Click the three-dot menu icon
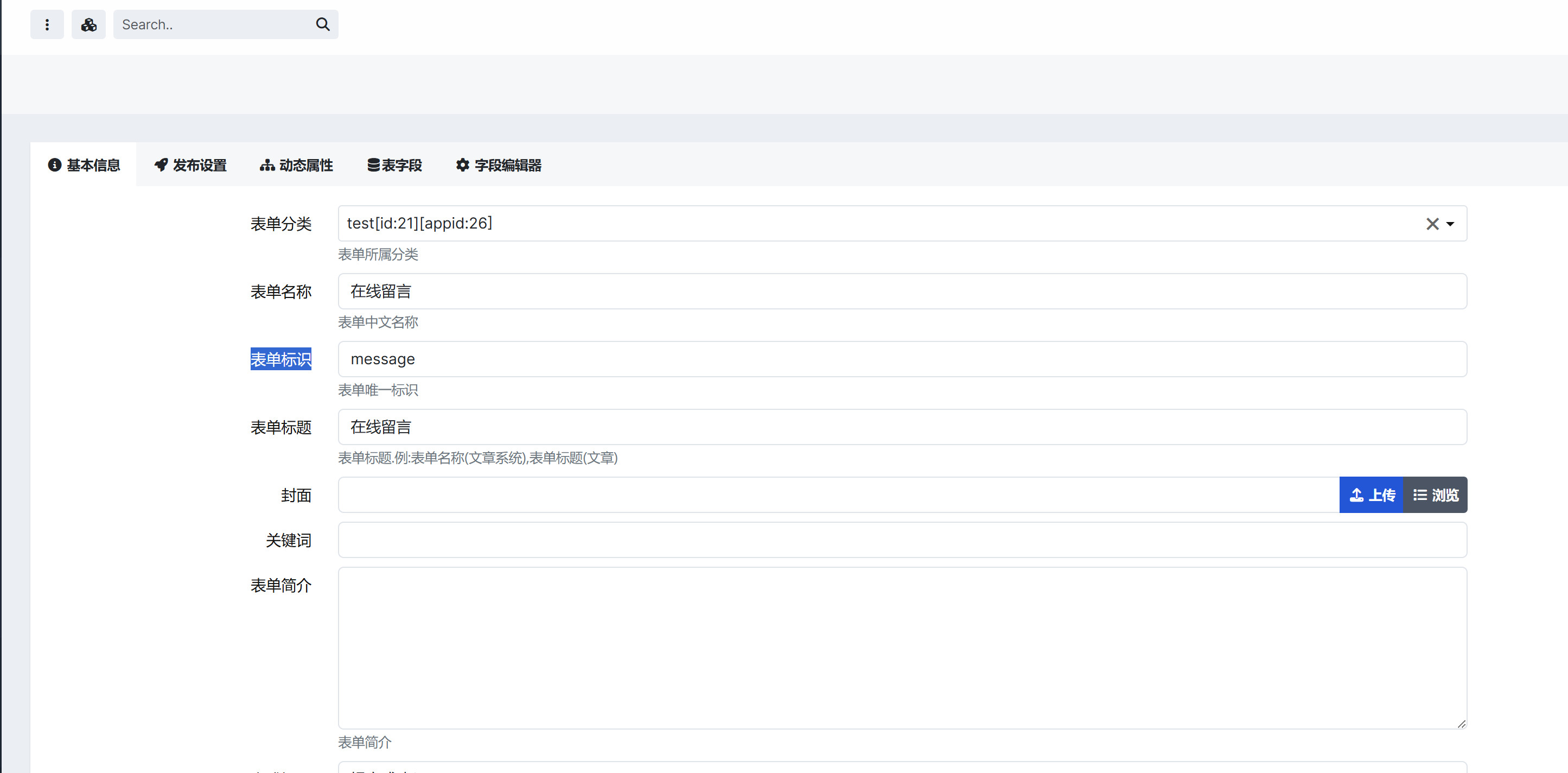1568x773 pixels. pos(47,24)
